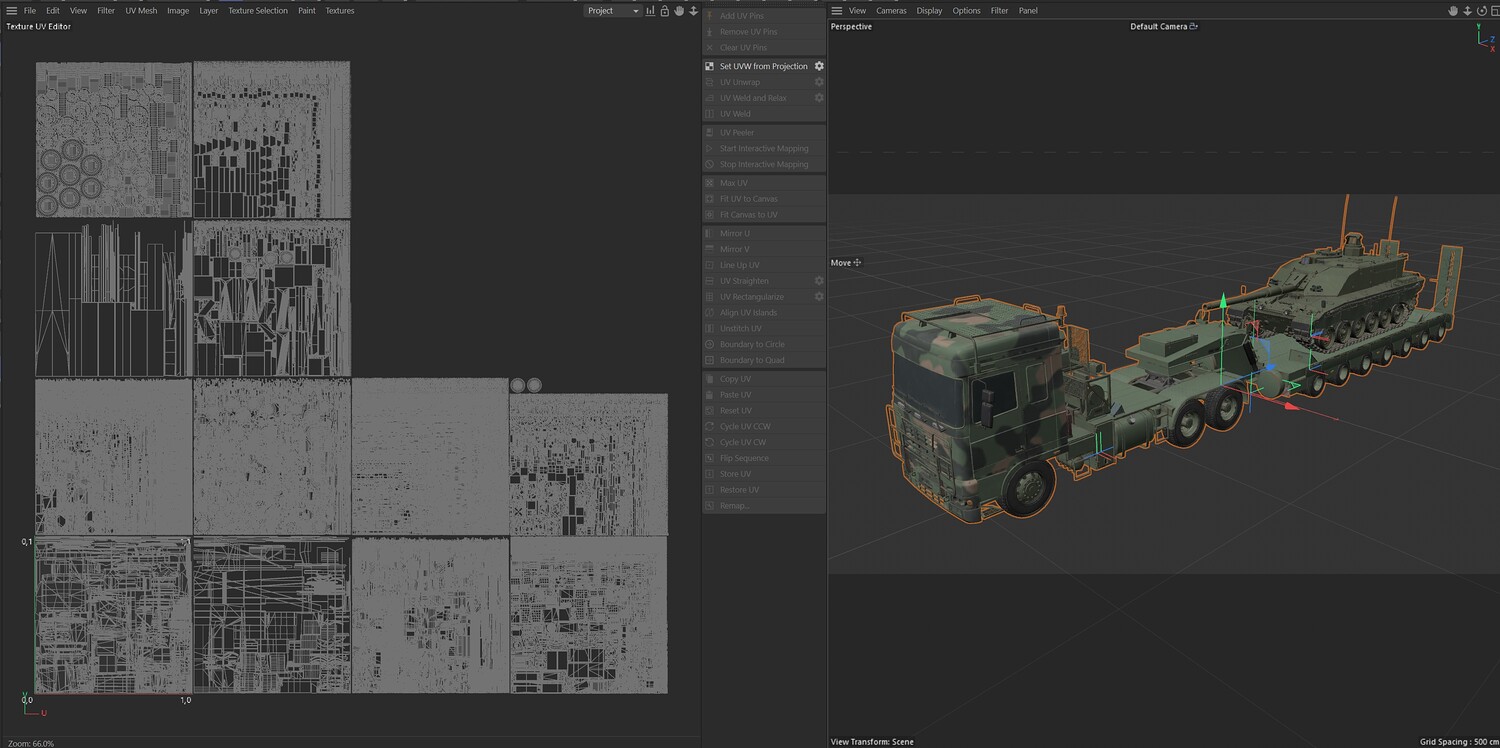
Task: Click the Remove UV Pins icon
Action: [710, 32]
